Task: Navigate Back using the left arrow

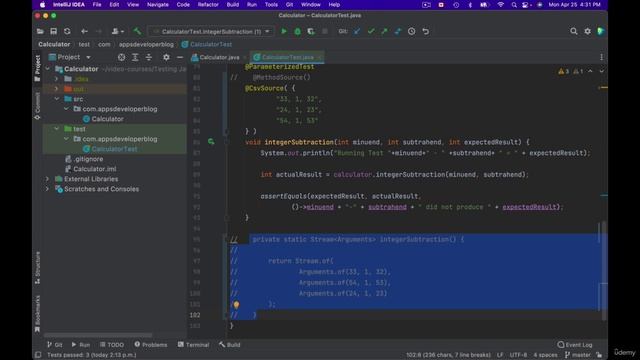Action: point(84,31)
